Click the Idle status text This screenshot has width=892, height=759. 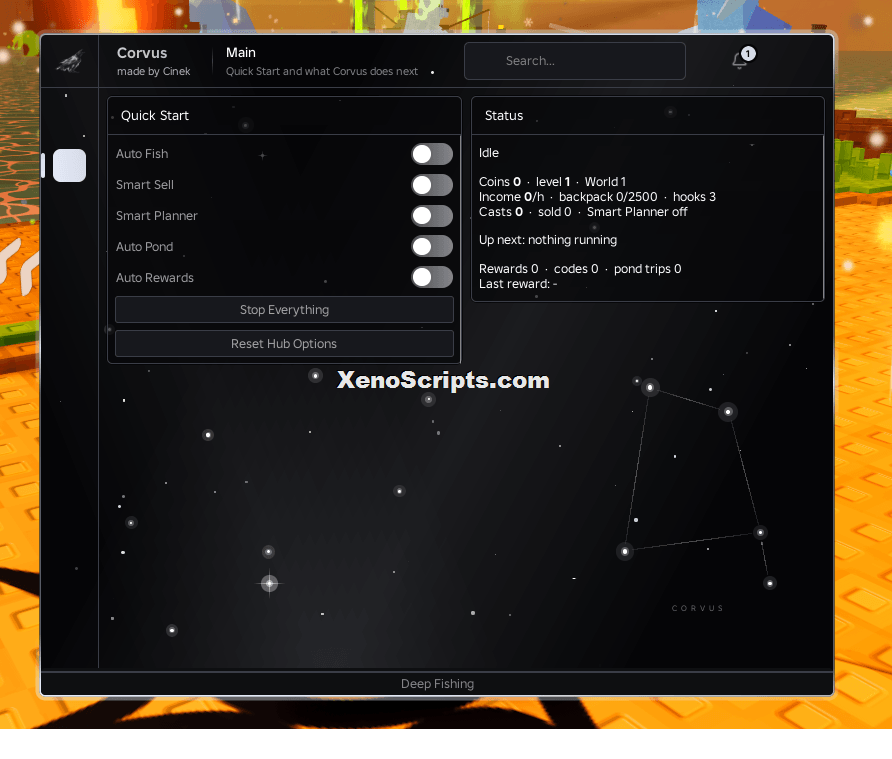[x=489, y=152]
